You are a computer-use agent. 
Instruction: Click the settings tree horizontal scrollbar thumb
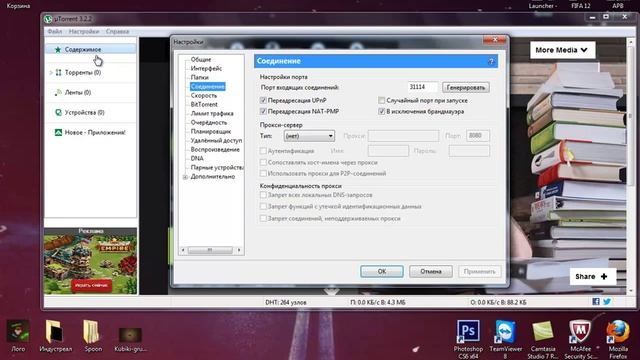[x=210, y=250]
